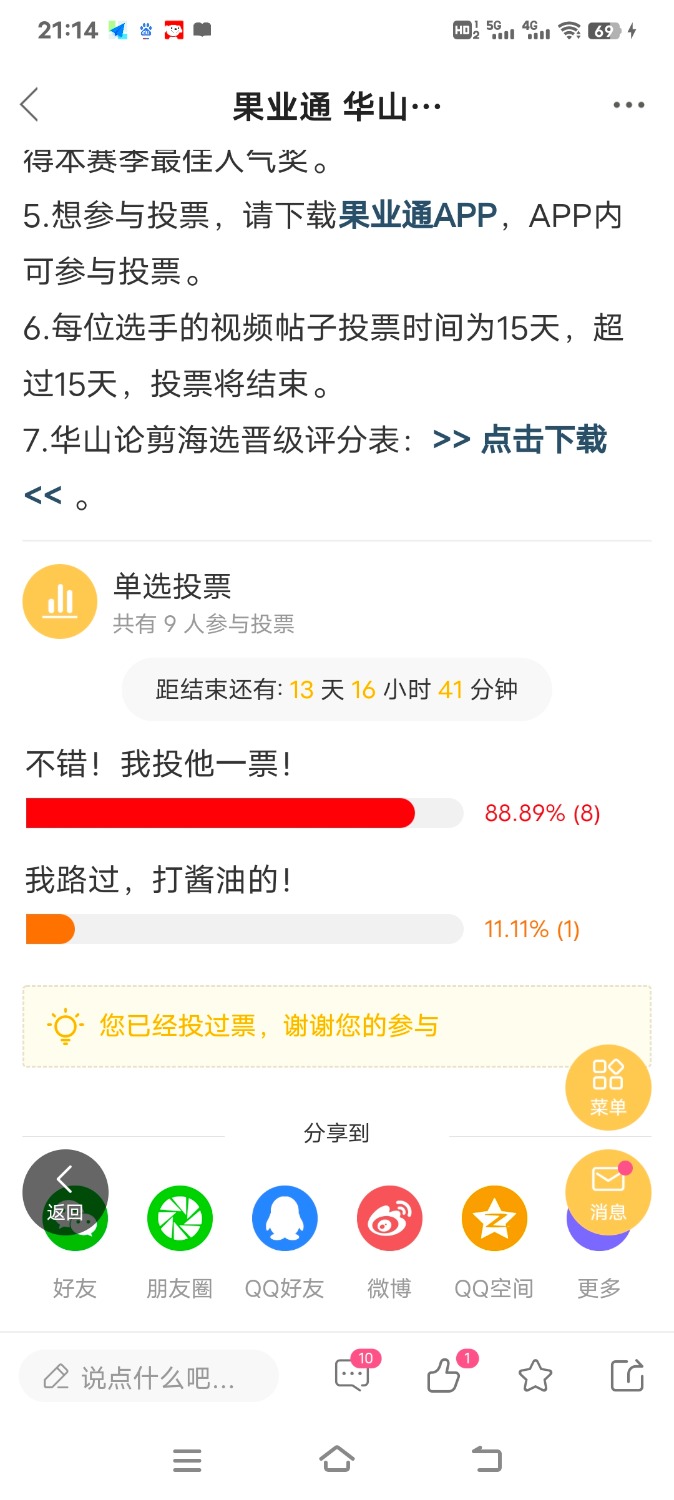Select poll option 不错！我投他一票！
Image resolution: width=674 pixels, height=1500 pixels.
click(x=158, y=765)
